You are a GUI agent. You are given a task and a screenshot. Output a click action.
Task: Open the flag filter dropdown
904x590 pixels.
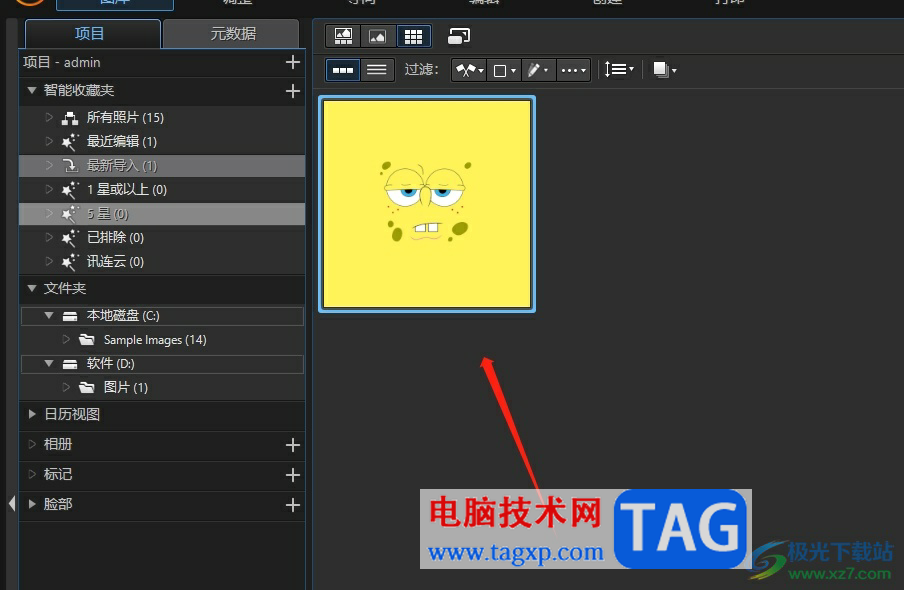tap(469, 70)
